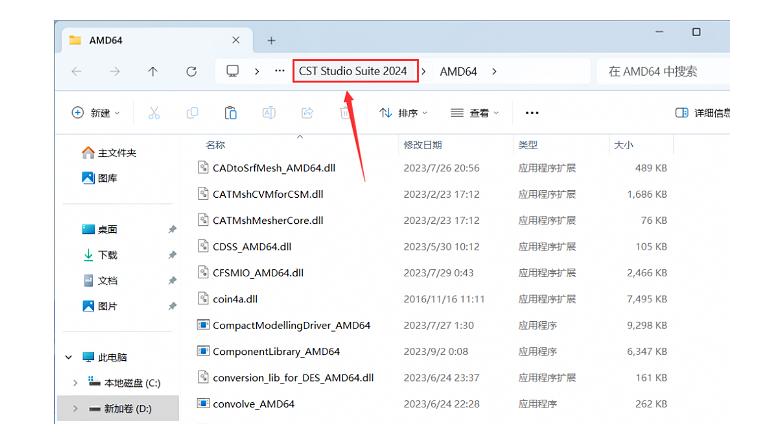The image size is (783, 445).
Task: Open 主文件夹 (Home) in sidebar
Action: [x=109, y=153]
